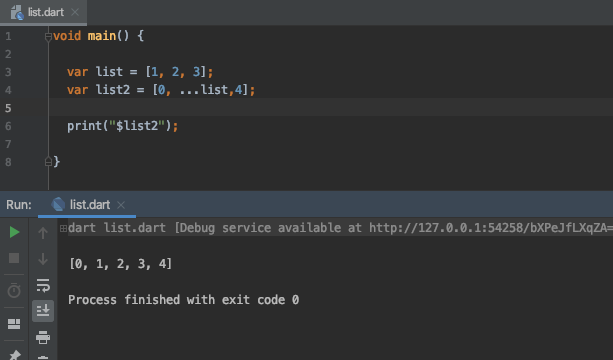Open the debug service URL link
The height and width of the screenshot is (360, 613).
[x=491, y=228]
